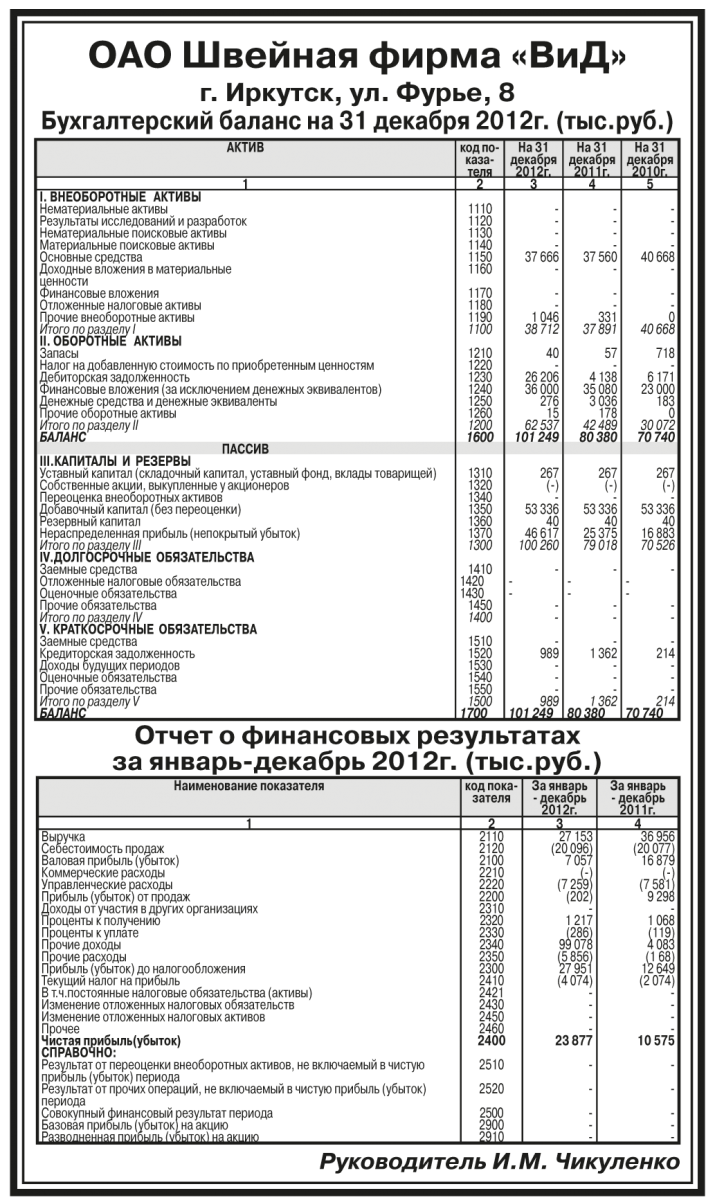Click the На 31 декабря 2010г. column header

(649, 160)
